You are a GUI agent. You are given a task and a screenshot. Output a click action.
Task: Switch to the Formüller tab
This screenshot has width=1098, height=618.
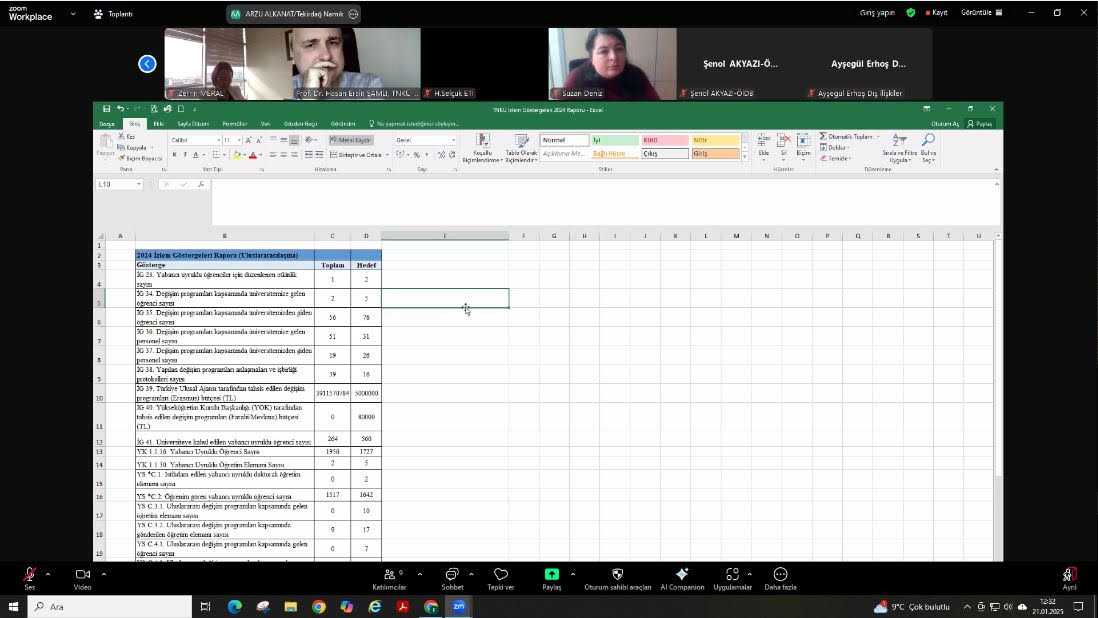(x=235, y=124)
